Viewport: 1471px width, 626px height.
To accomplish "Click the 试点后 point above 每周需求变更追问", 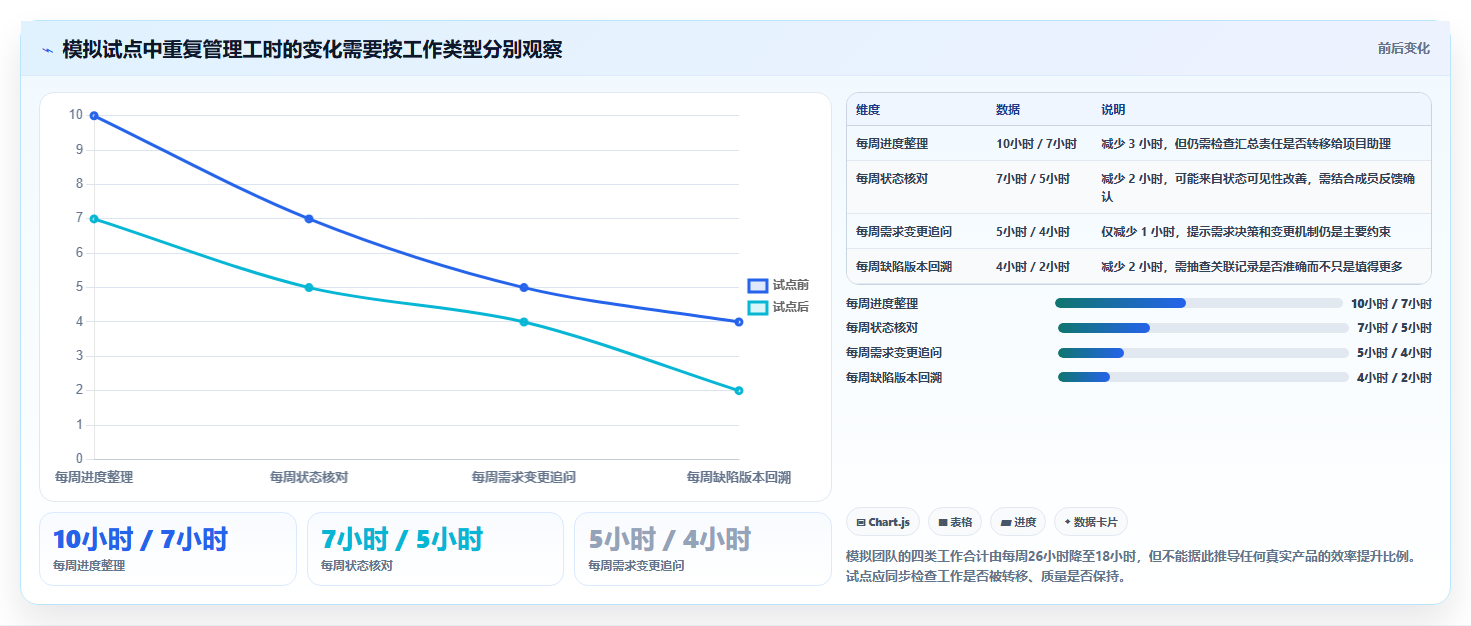I will pos(524,322).
